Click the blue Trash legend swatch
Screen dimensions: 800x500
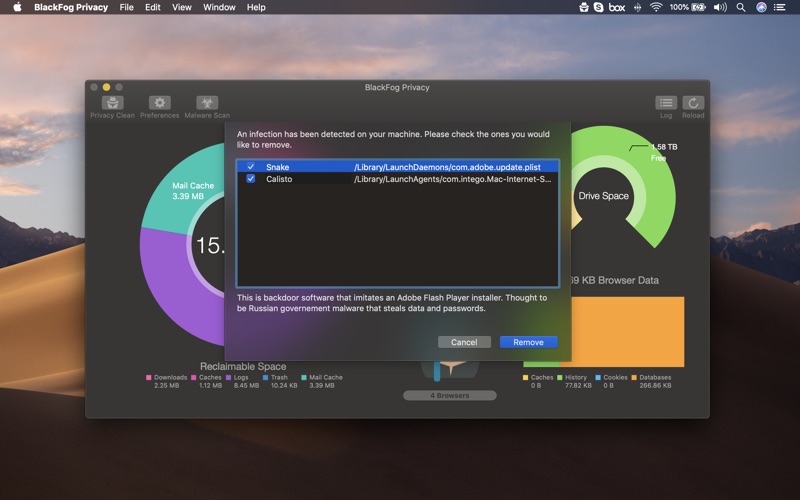point(265,378)
